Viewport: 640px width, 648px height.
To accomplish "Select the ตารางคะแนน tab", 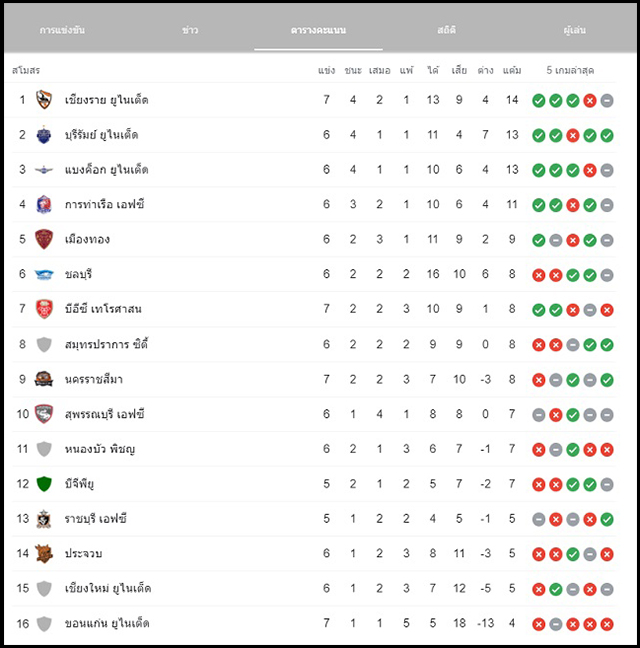I will point(318,30).
